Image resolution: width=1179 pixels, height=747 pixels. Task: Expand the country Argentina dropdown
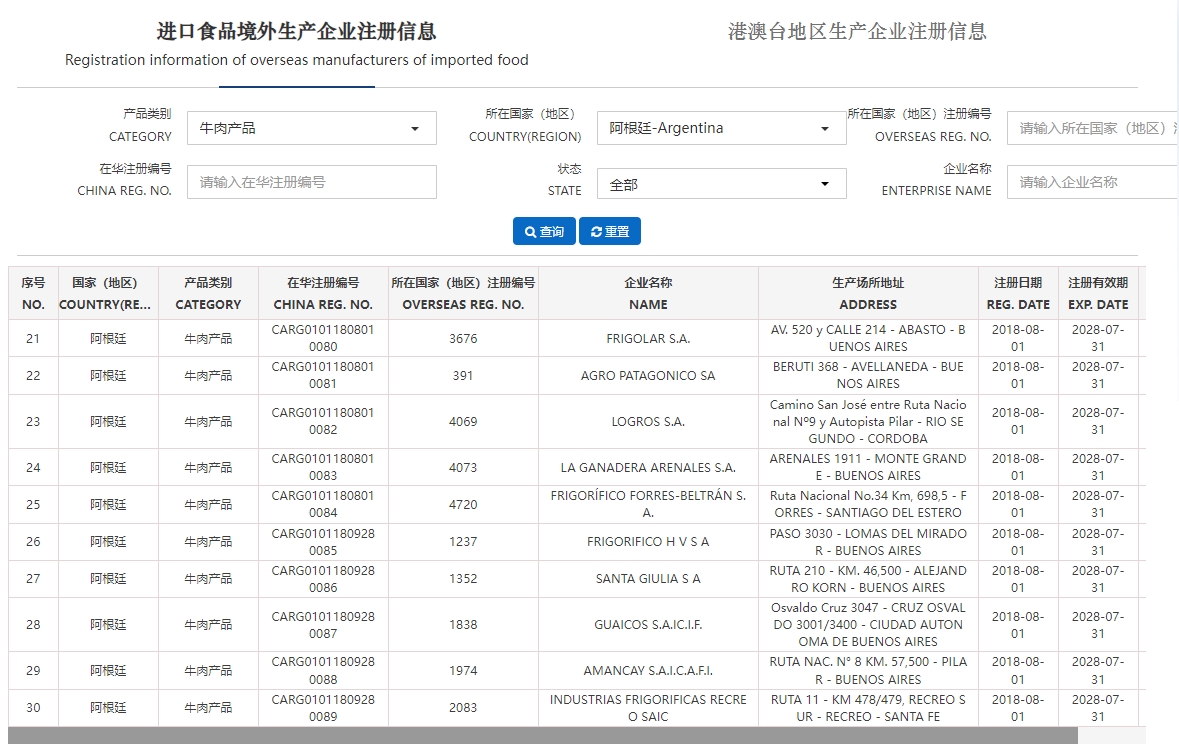click(x=721, y=128)
